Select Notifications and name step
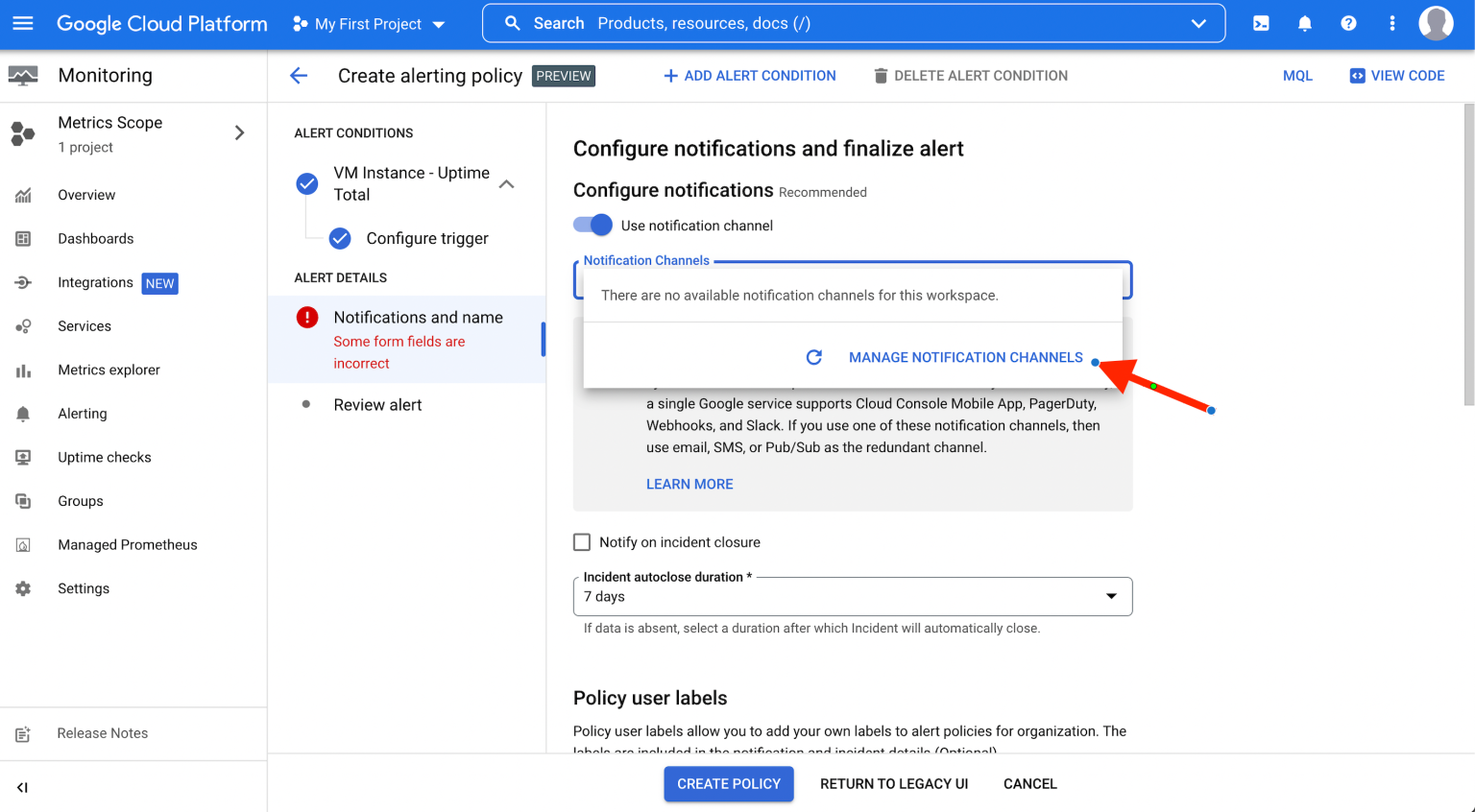The height and width of the screenshot is (812, 1475). 407,339
